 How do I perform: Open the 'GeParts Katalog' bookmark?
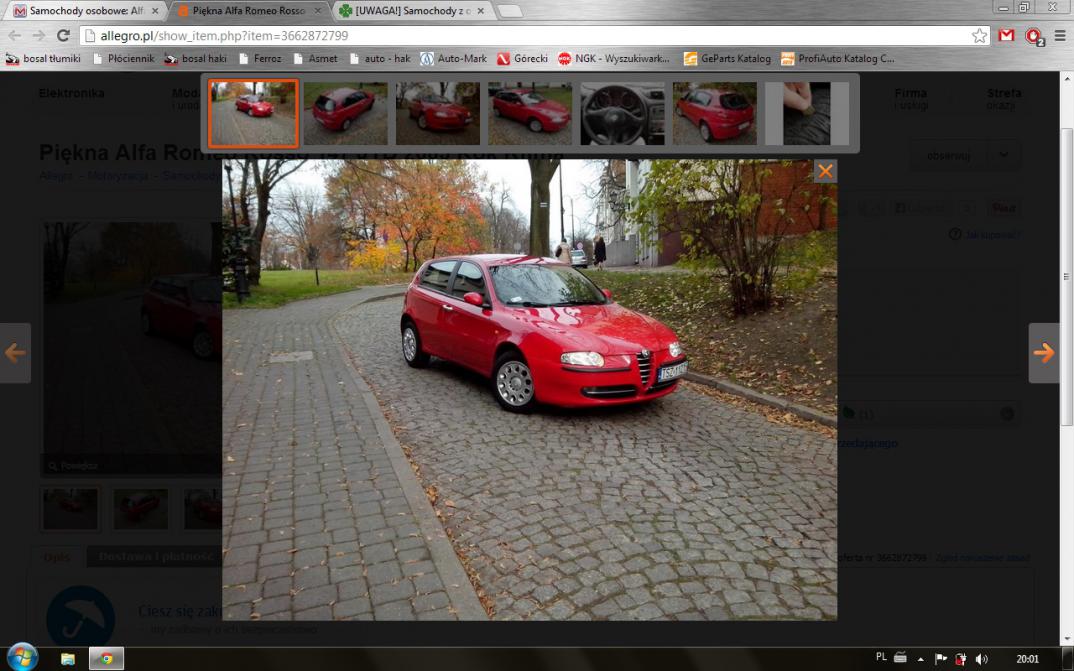pyautogui.click(x=727, y=59)
